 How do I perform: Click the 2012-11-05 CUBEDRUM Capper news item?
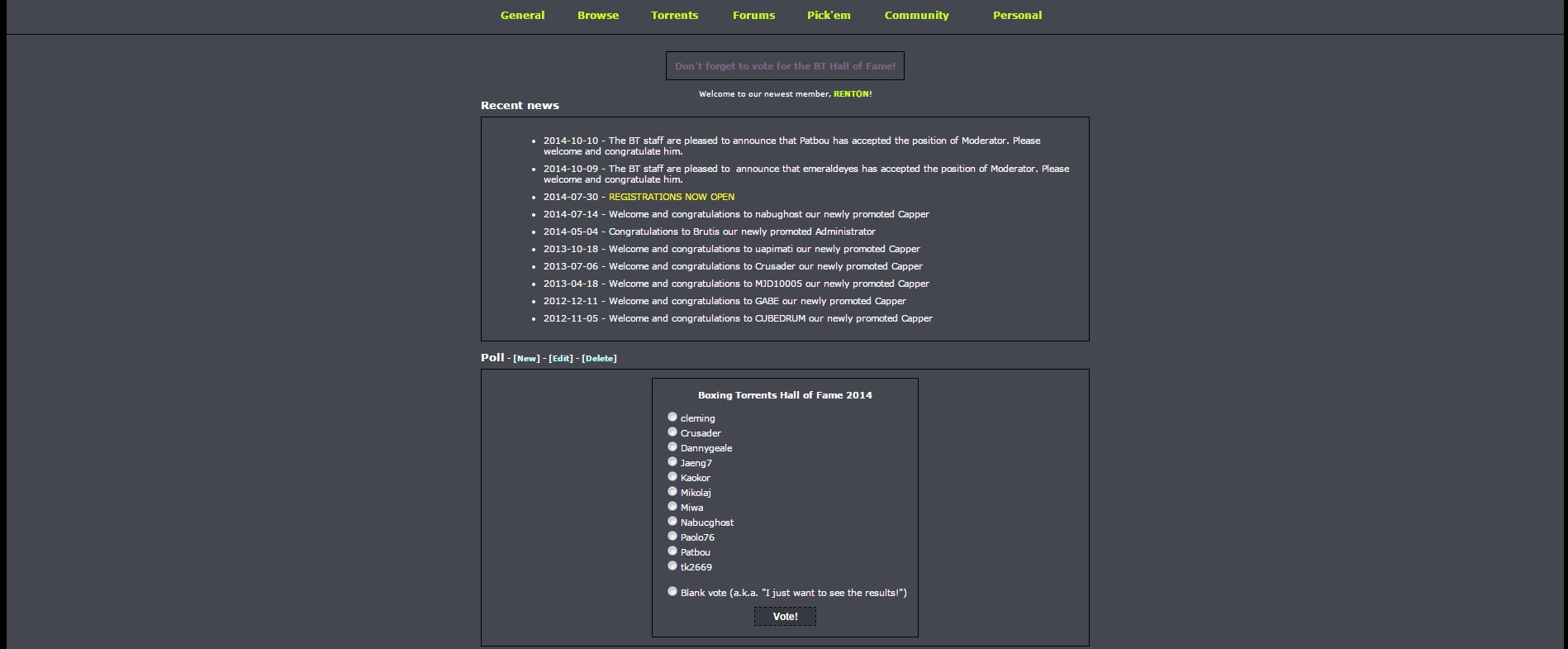(738, 318)
